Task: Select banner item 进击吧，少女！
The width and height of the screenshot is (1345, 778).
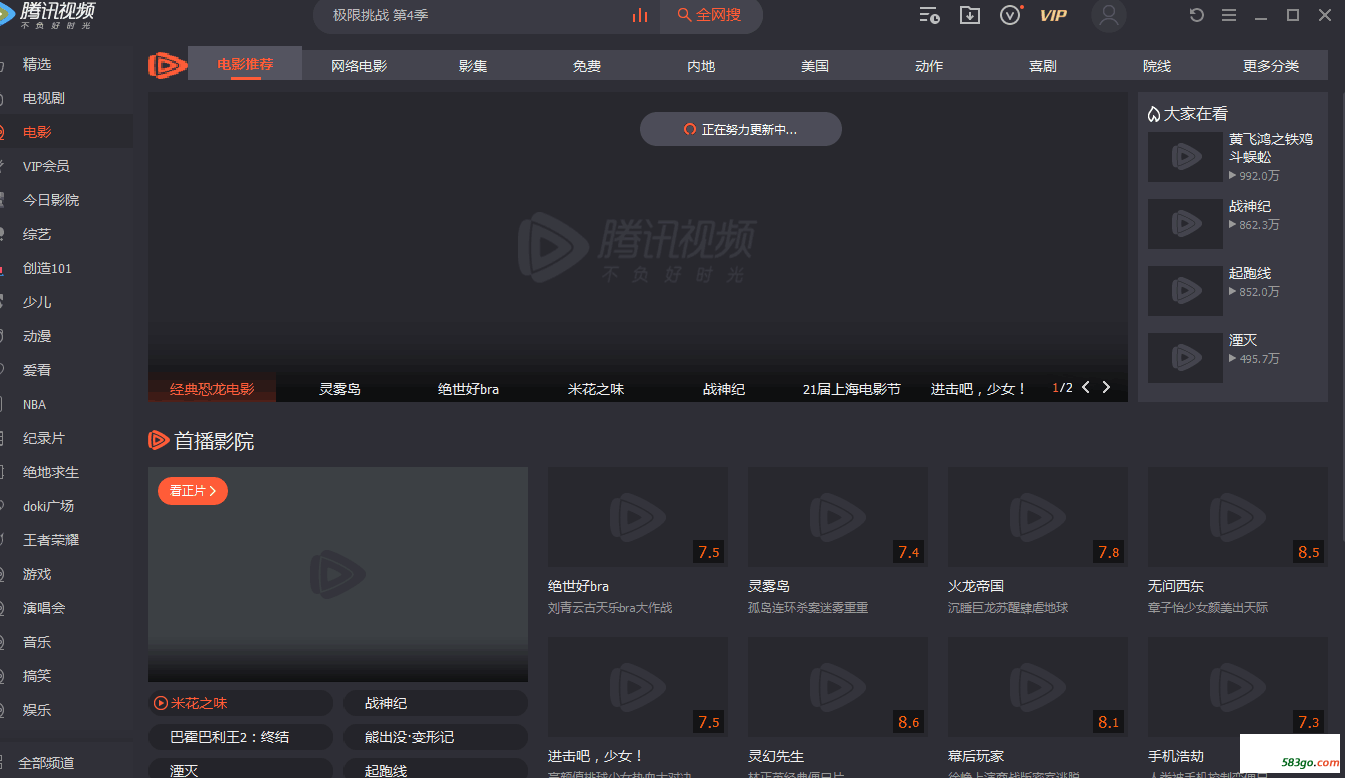Action: pyautogui.click(x=979, y=389)
